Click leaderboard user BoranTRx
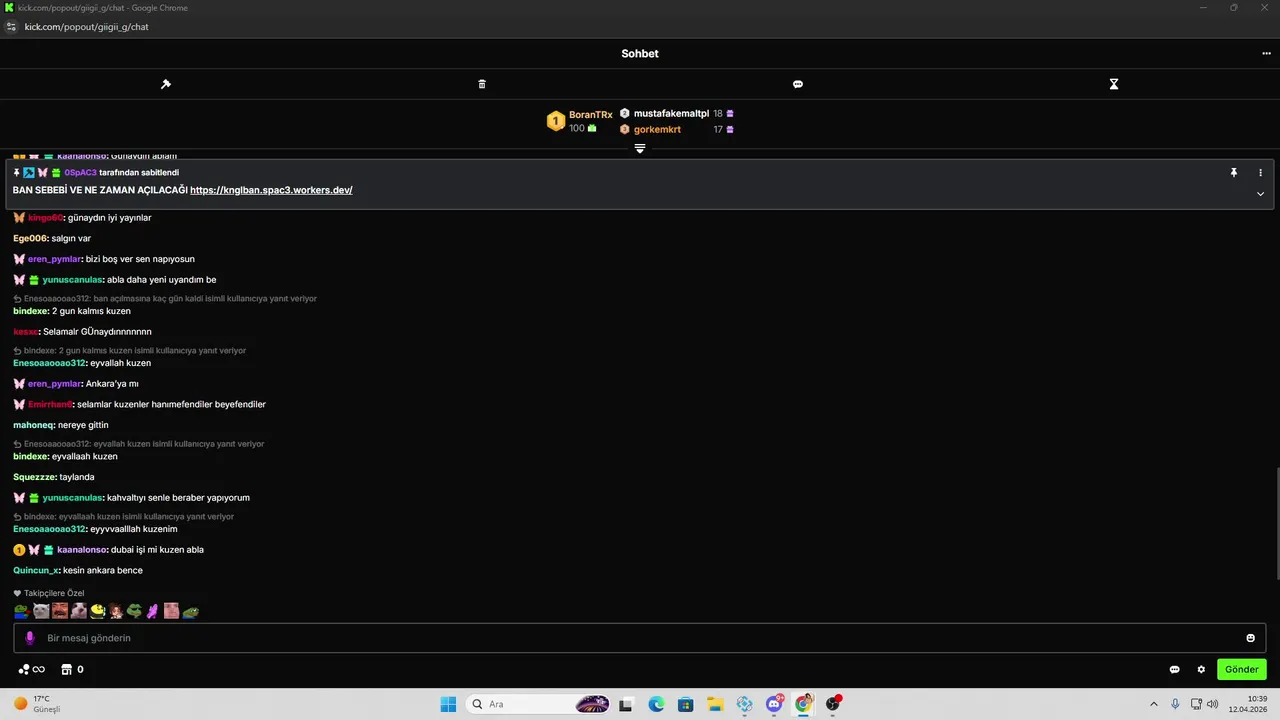The width and height of the screenshot is (1280, 720). (590, 115)
